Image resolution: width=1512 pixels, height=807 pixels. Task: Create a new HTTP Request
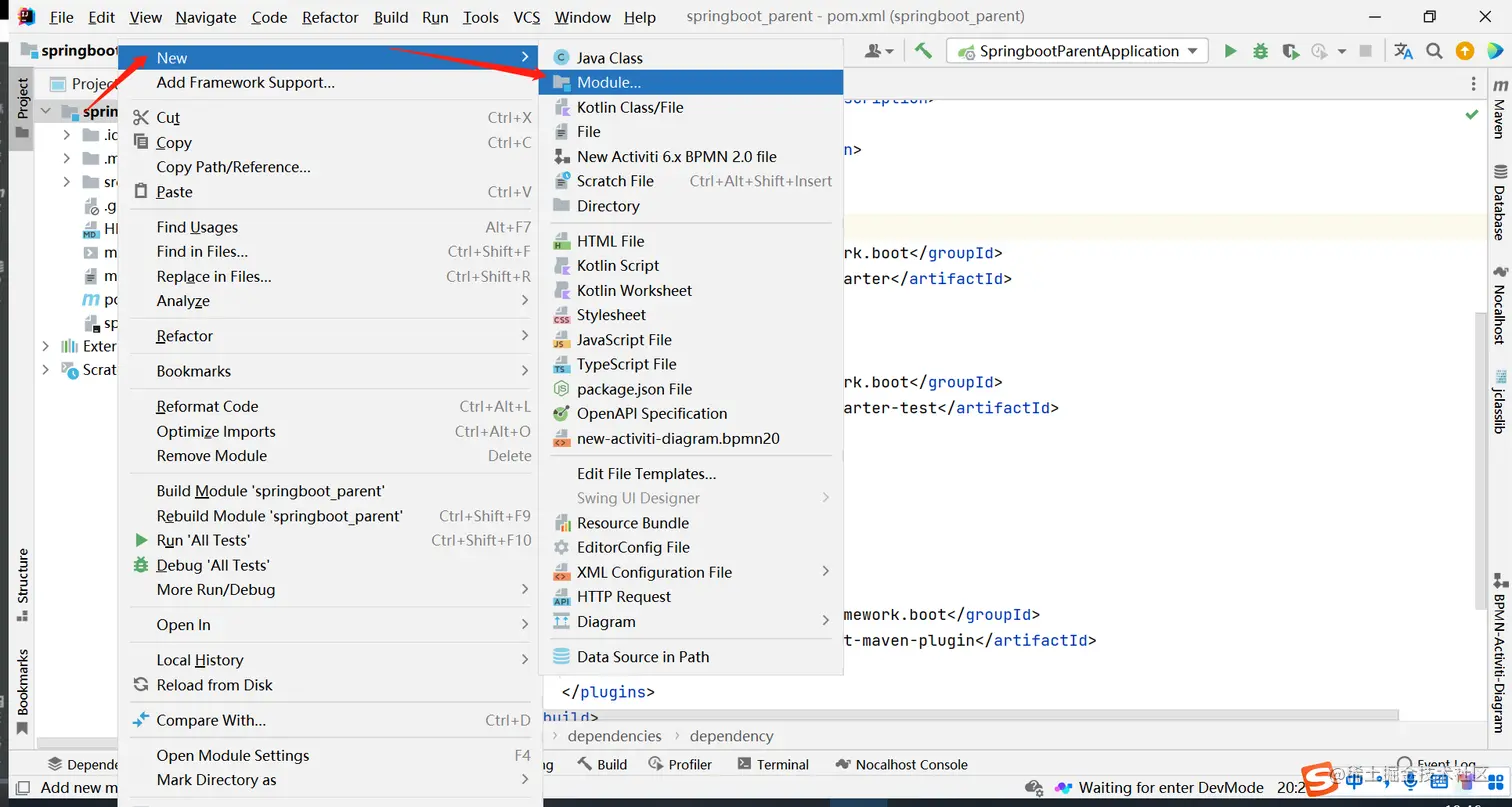tap(691, 597)
